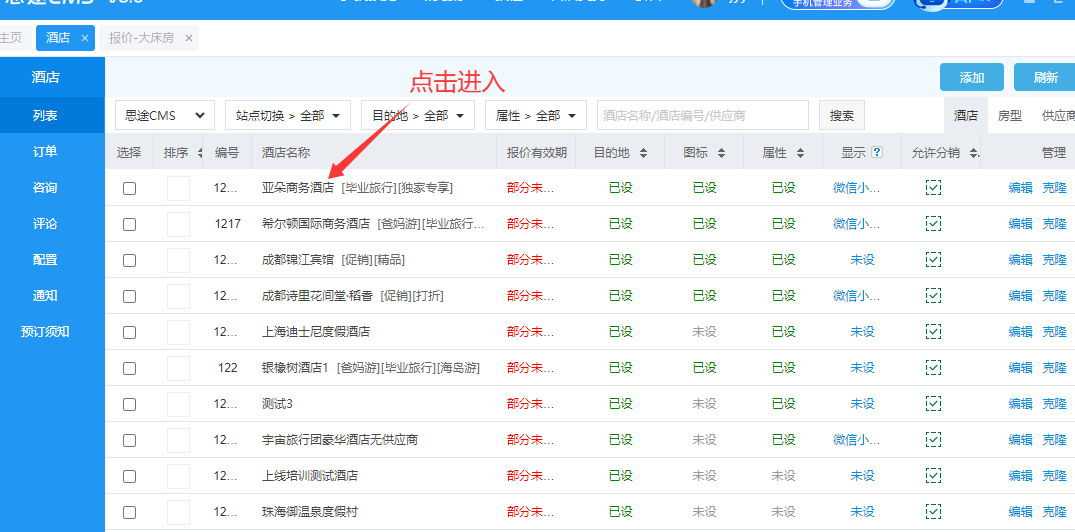The width and height of the screenshot is (1075, 532).
Task: Sort by 目的地 column arrows
Action: [x=643, y=153]
